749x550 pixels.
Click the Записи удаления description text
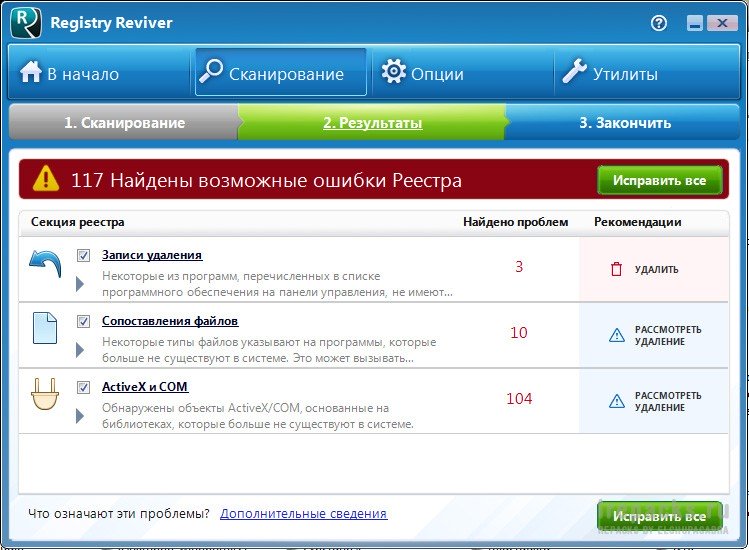[x=277, y=284]
